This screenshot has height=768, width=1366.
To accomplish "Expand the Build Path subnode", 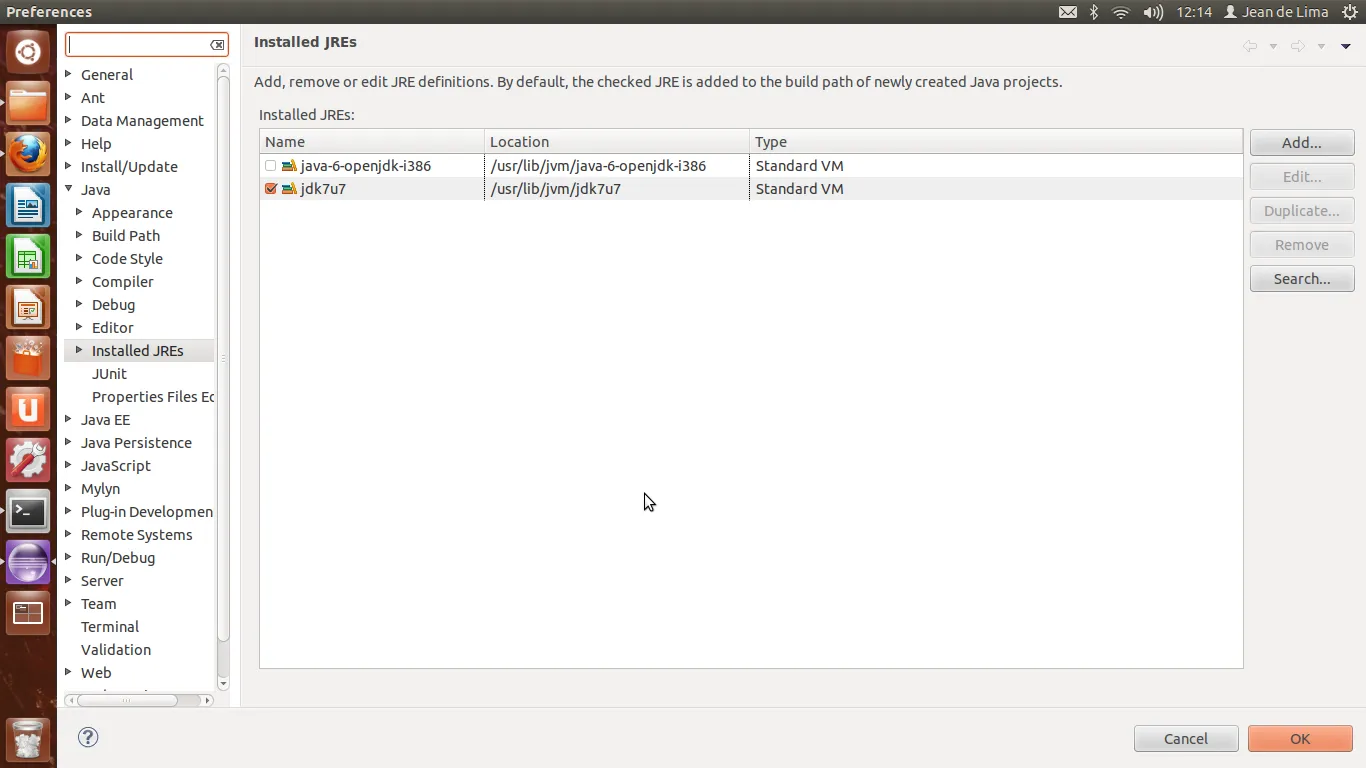I will coord(79,235).
